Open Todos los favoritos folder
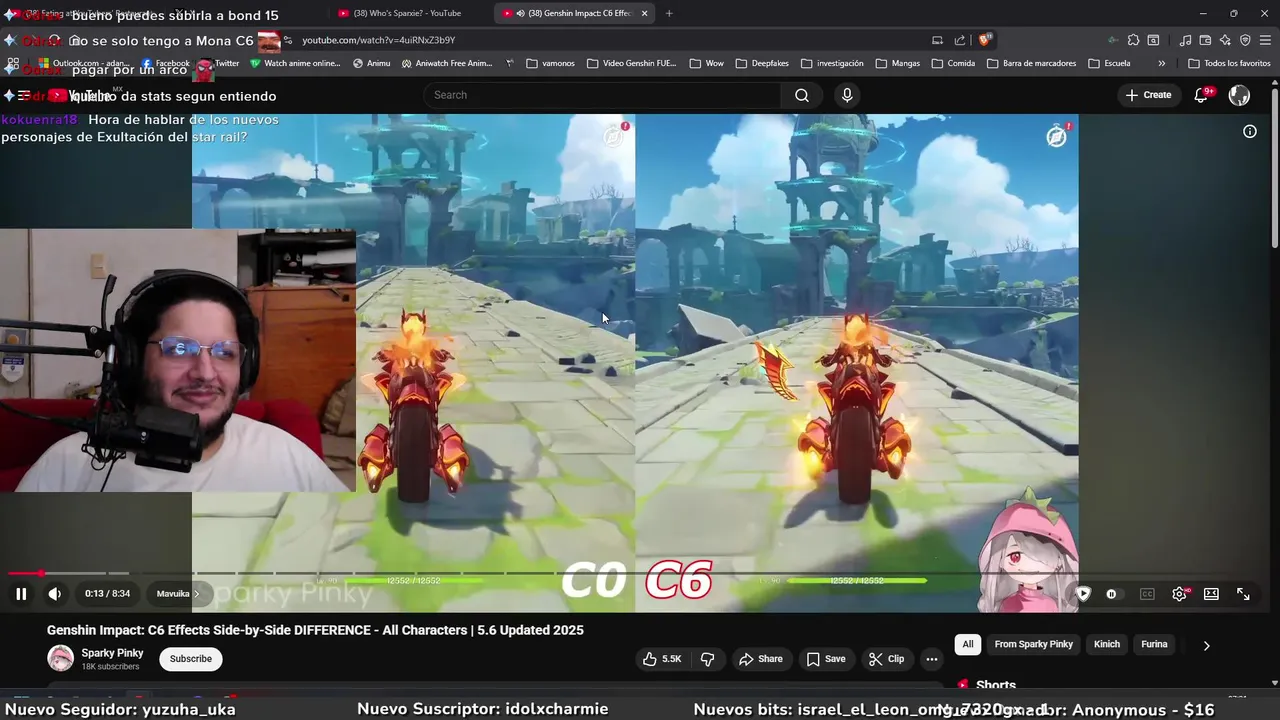Viewport: 1280px width, 720px height. 1229,63
